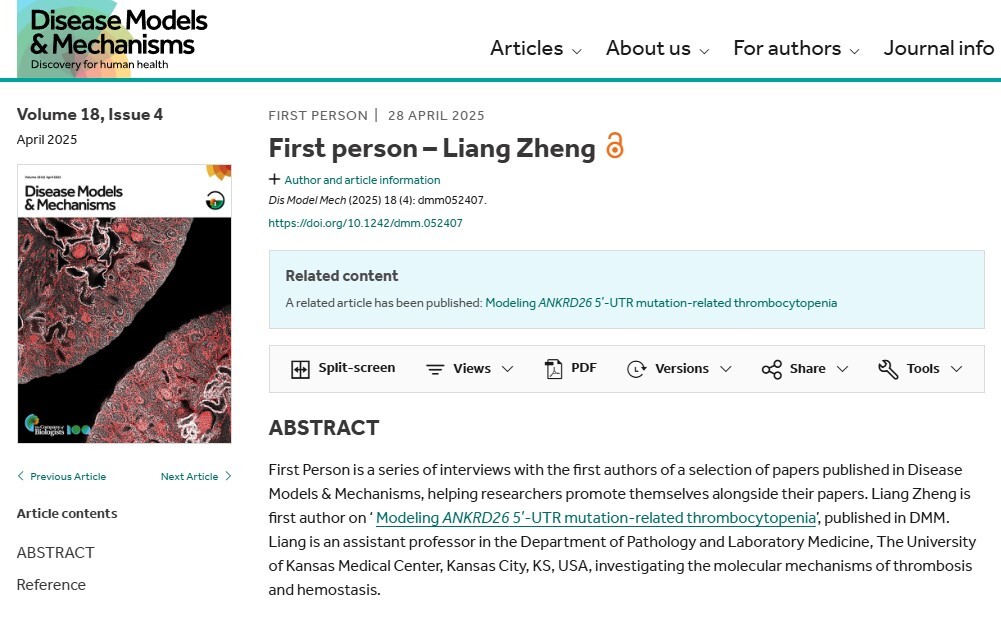Viewport: 1001px width, 626px height.
Task: Click the PDF document icon
Action: pos(554,369)
